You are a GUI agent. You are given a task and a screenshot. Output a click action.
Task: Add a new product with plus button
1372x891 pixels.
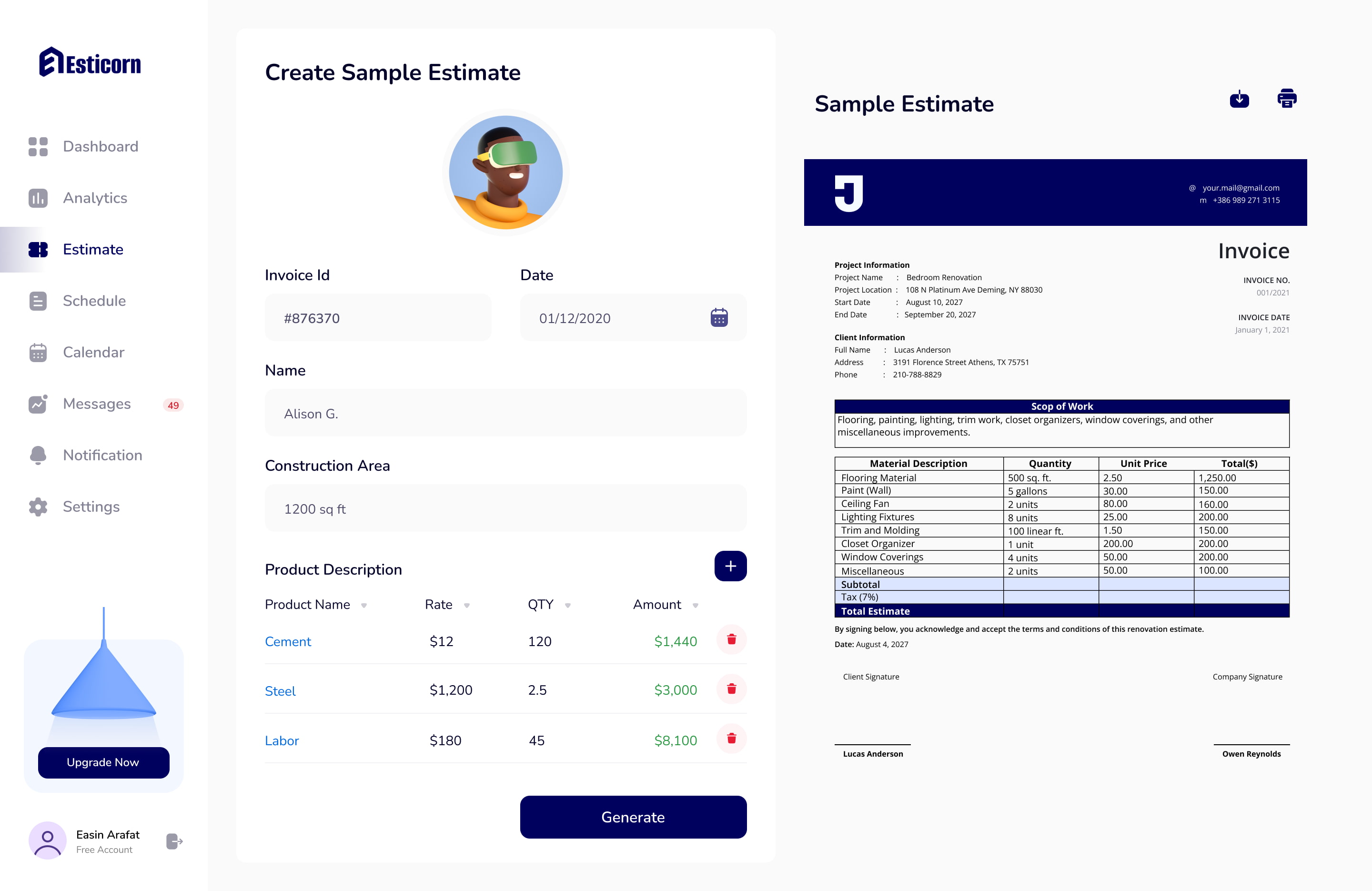(730, 567)
